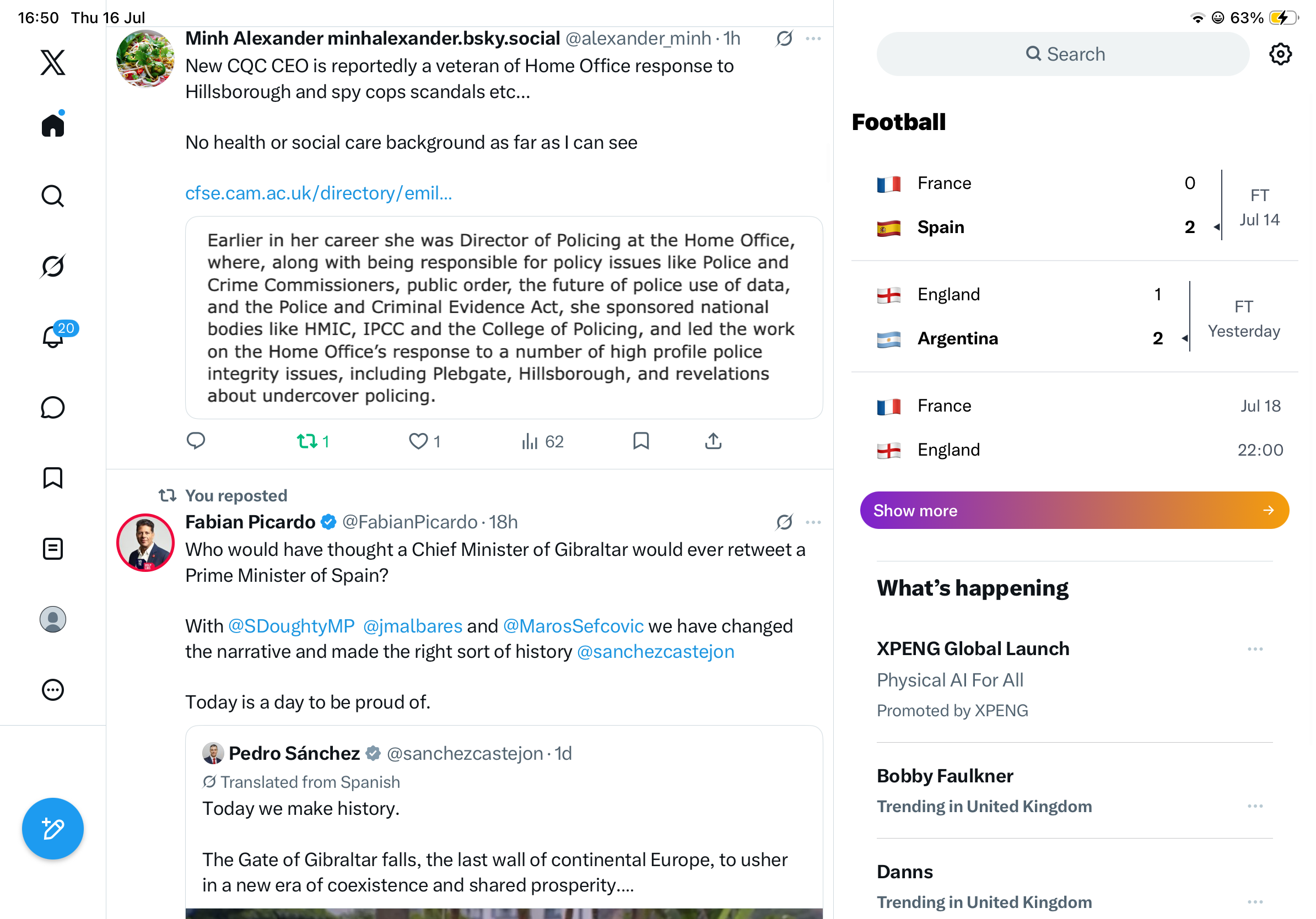Image resolution: width=1316 pixels, height=919 pixels.
Task: View analytics showing 62 views
Action: (542, 441)
